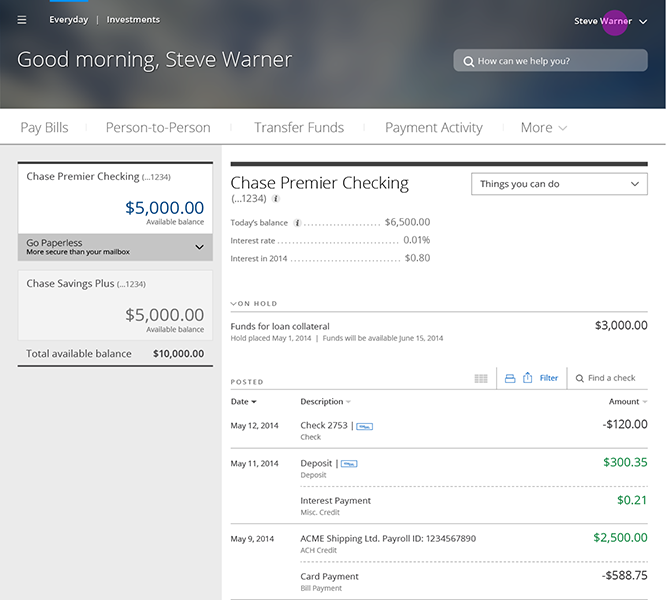Open the hamburger menu icon

click(22, 20)
